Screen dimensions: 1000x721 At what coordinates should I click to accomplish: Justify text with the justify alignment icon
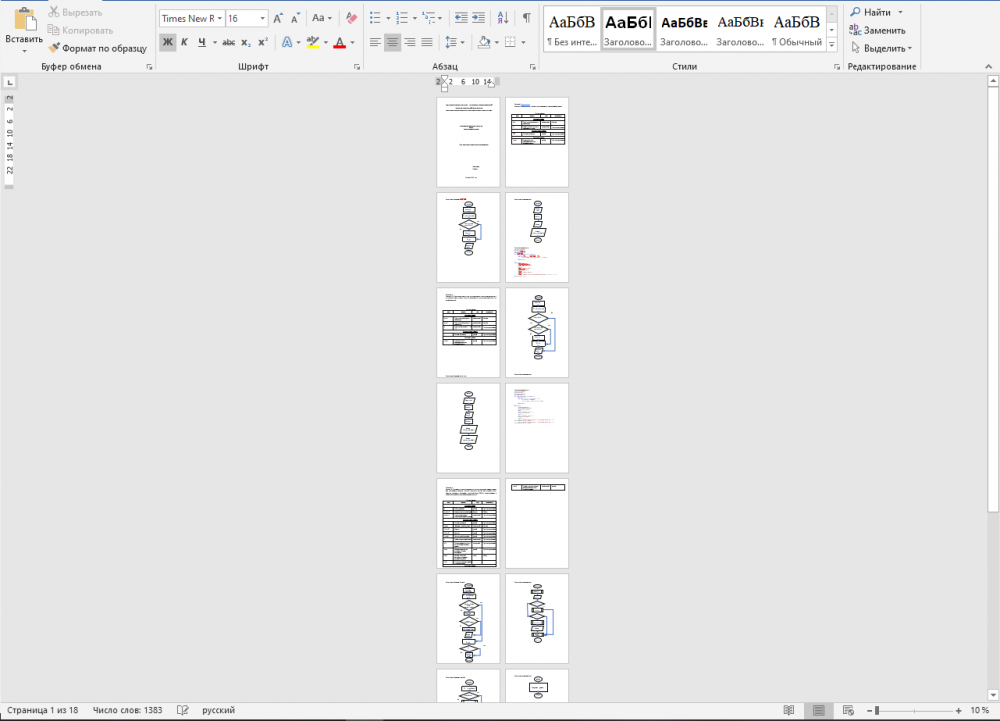pos(427,42)
